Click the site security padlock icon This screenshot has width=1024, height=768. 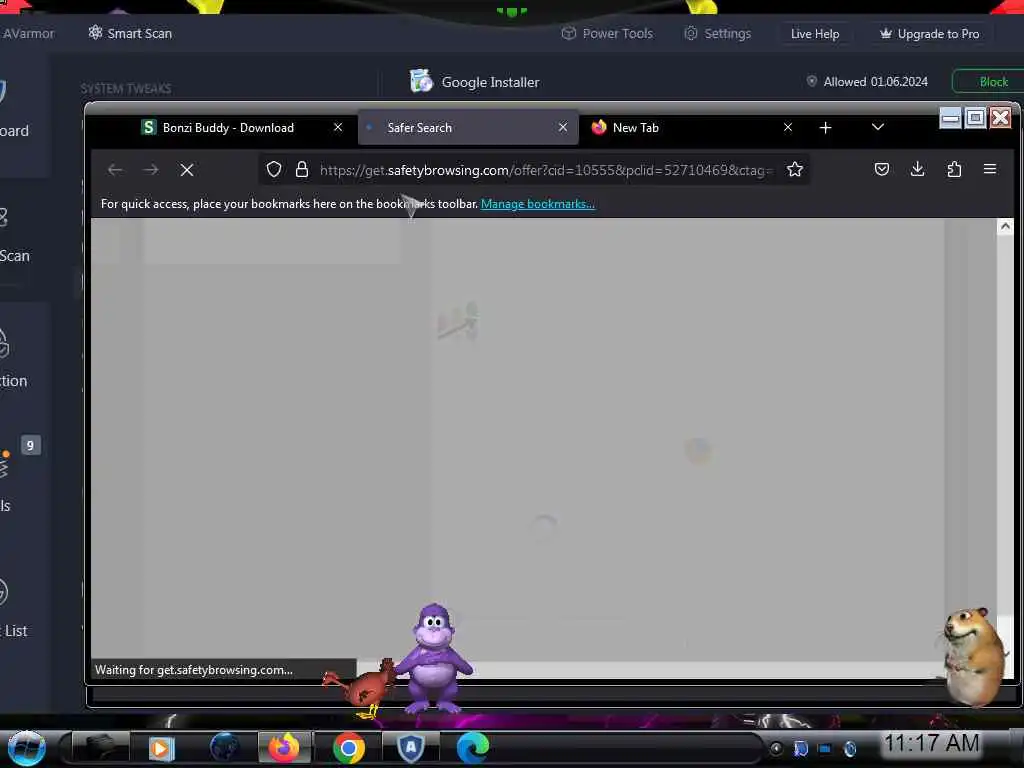(x=302, y=170)
